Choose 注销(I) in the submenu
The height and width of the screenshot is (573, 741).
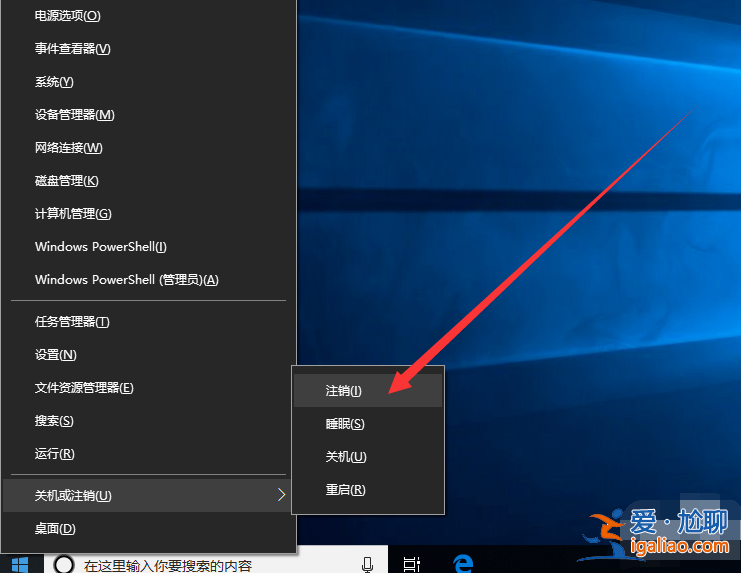click(368, 391)
